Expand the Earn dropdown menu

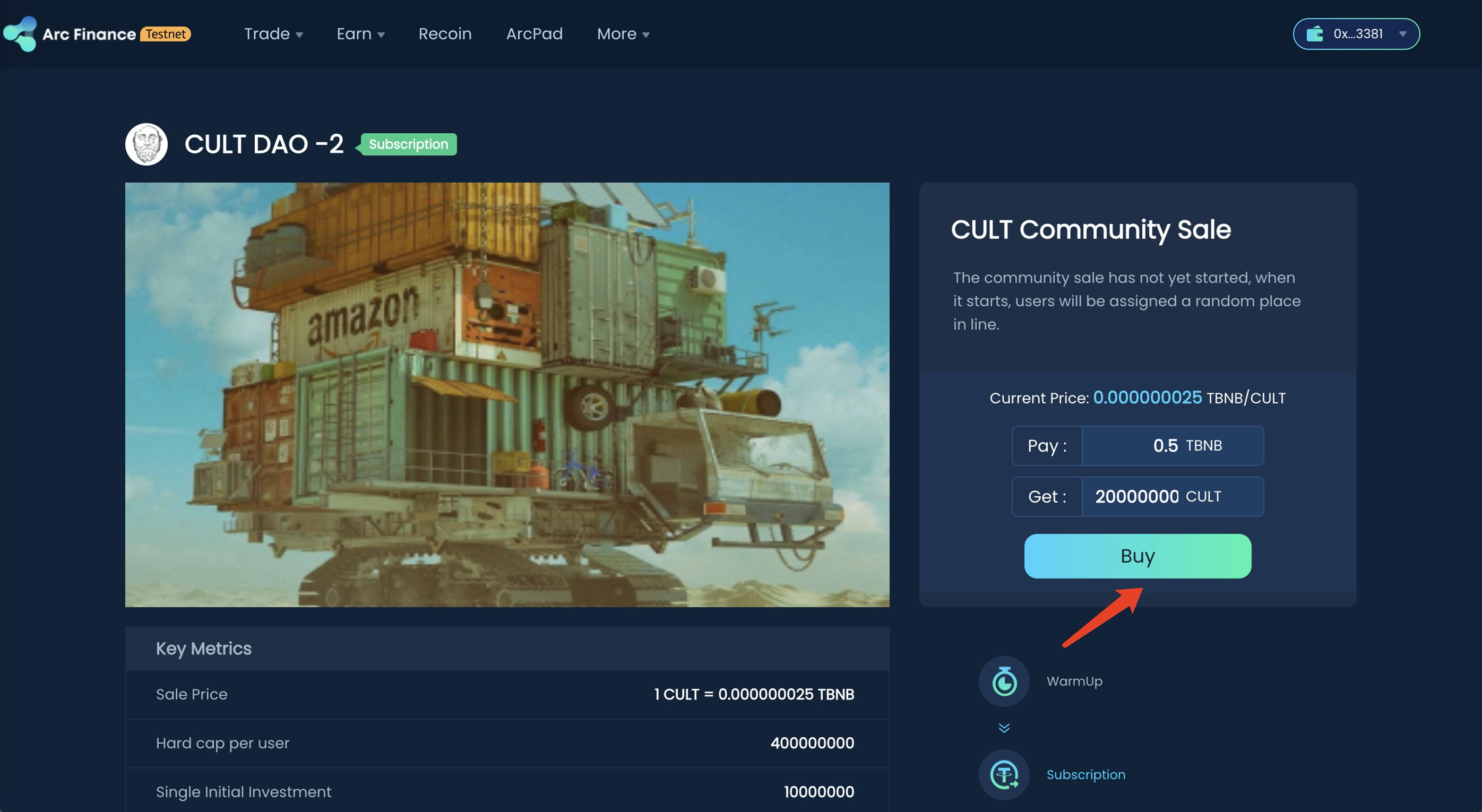(360, 34)
